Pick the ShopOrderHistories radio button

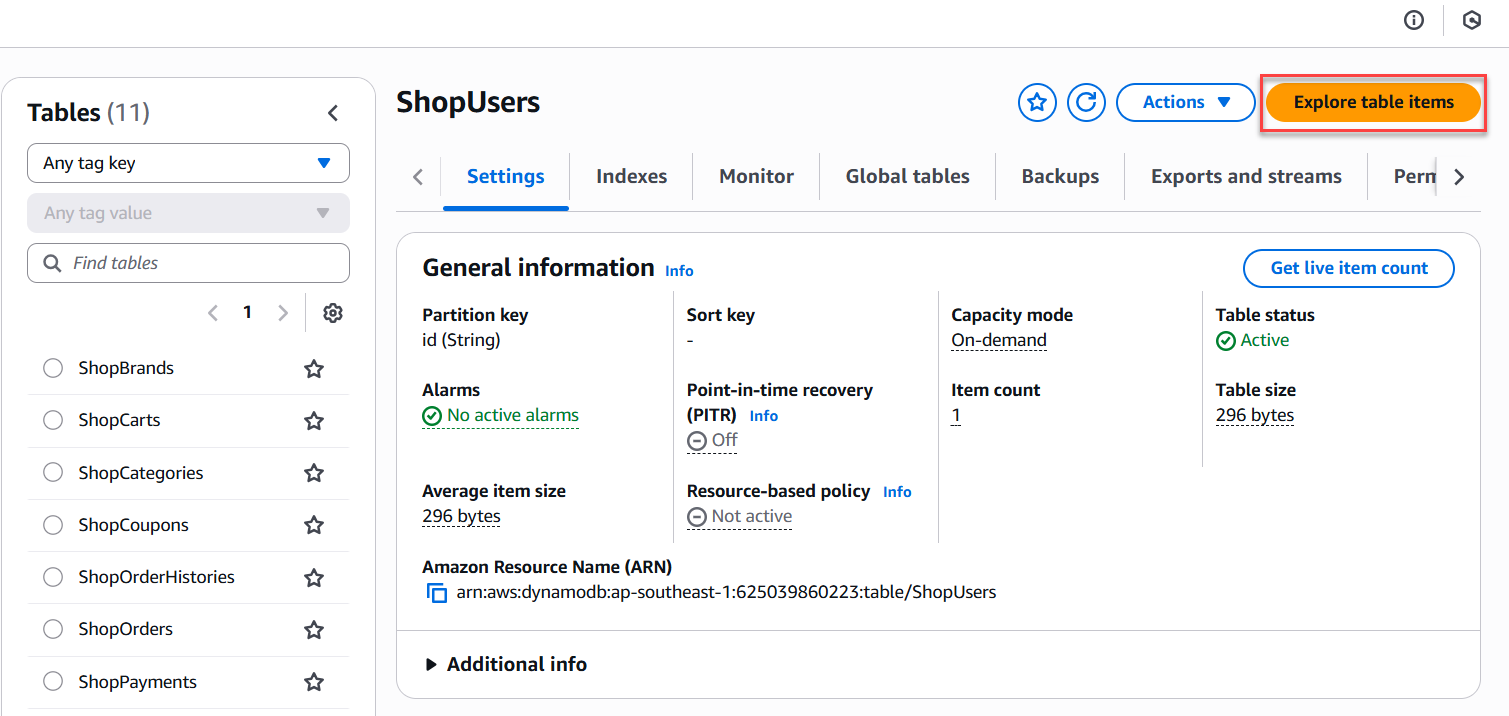pyautogui.click(x=53, y=577)
